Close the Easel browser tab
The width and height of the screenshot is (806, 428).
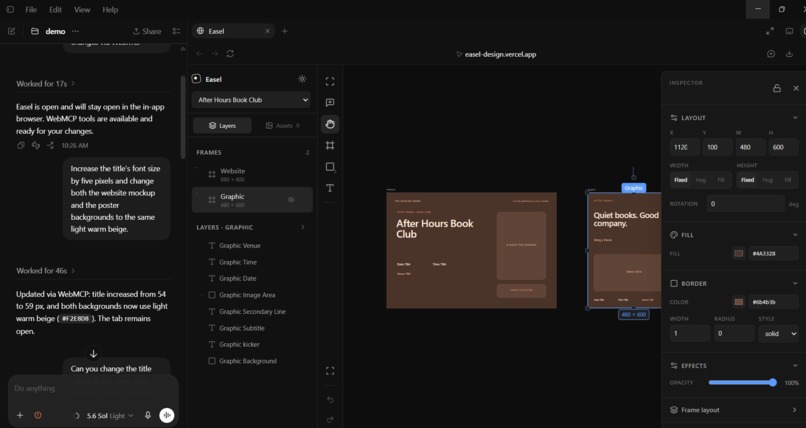point(267,31)
